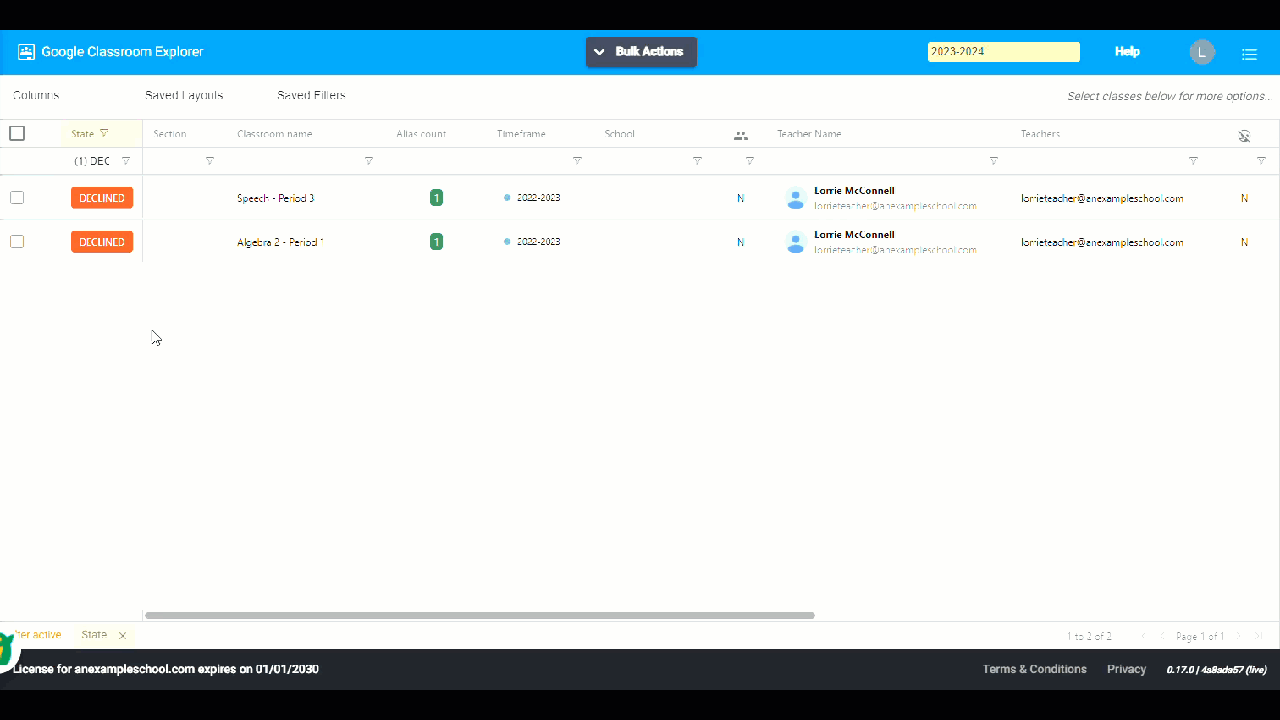Remove the State filter chip with X
This screenshot has width=1280, height=720.
pyautogui.click(x=122, y=635)
